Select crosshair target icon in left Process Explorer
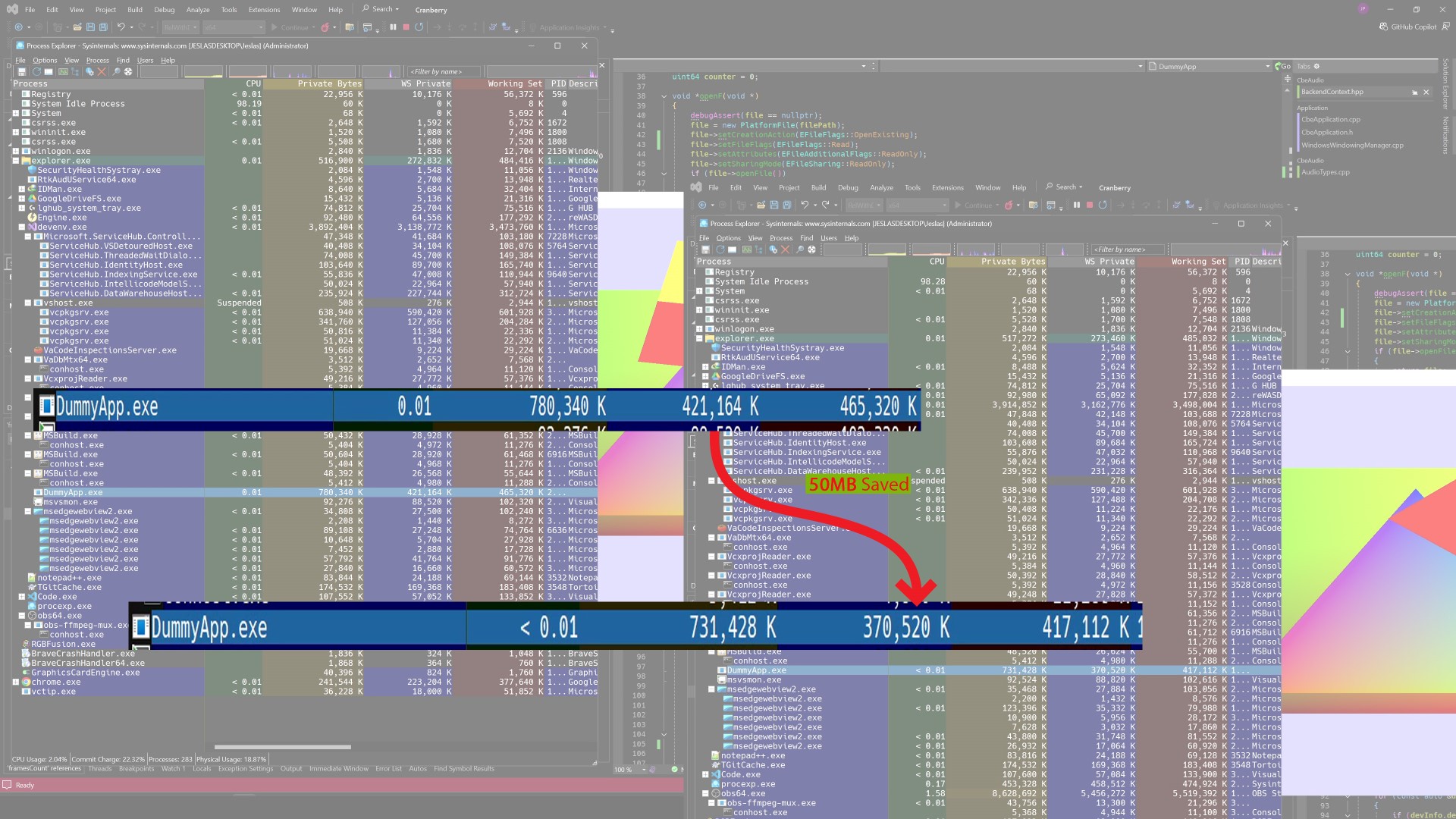Viewport: 1456px width, 819px height. (128, 72)
